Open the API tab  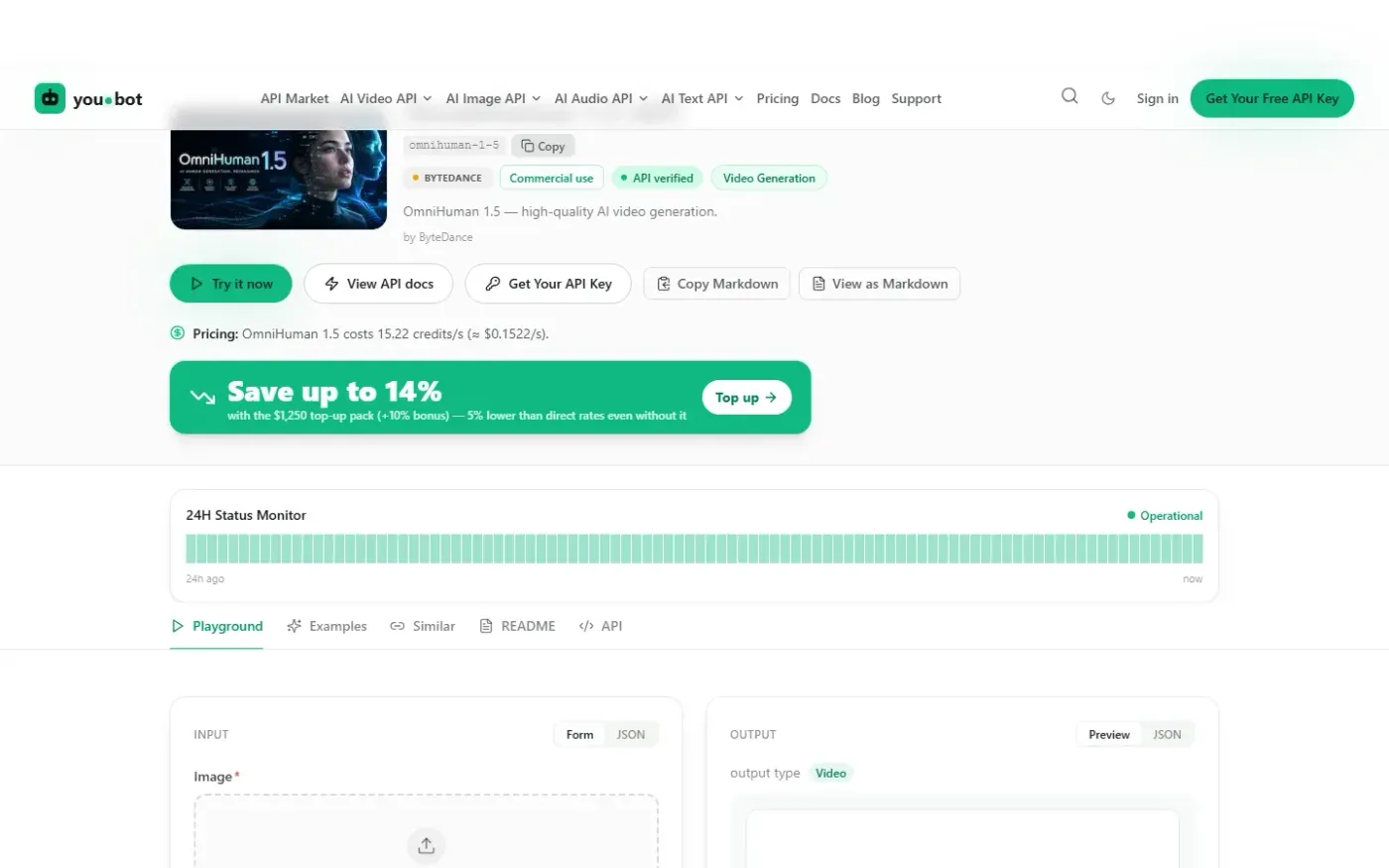[x=600, y=626]
